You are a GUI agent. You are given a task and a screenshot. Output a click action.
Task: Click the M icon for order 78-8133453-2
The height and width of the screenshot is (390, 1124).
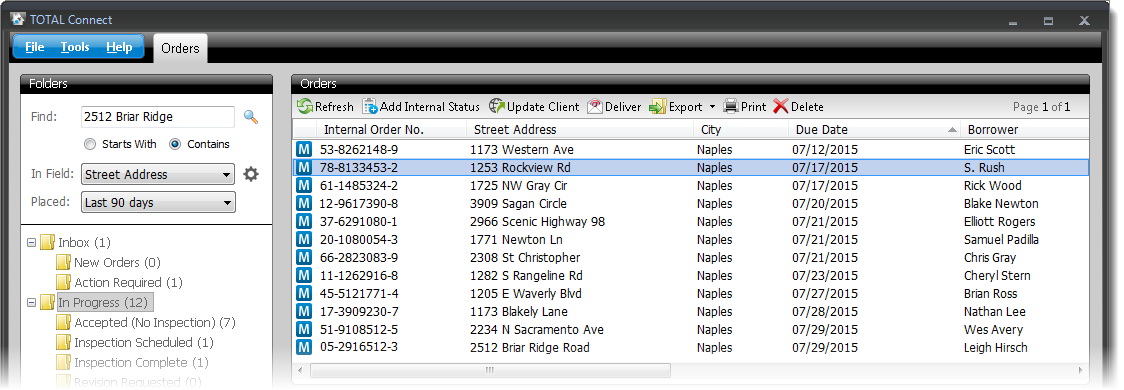304,168
